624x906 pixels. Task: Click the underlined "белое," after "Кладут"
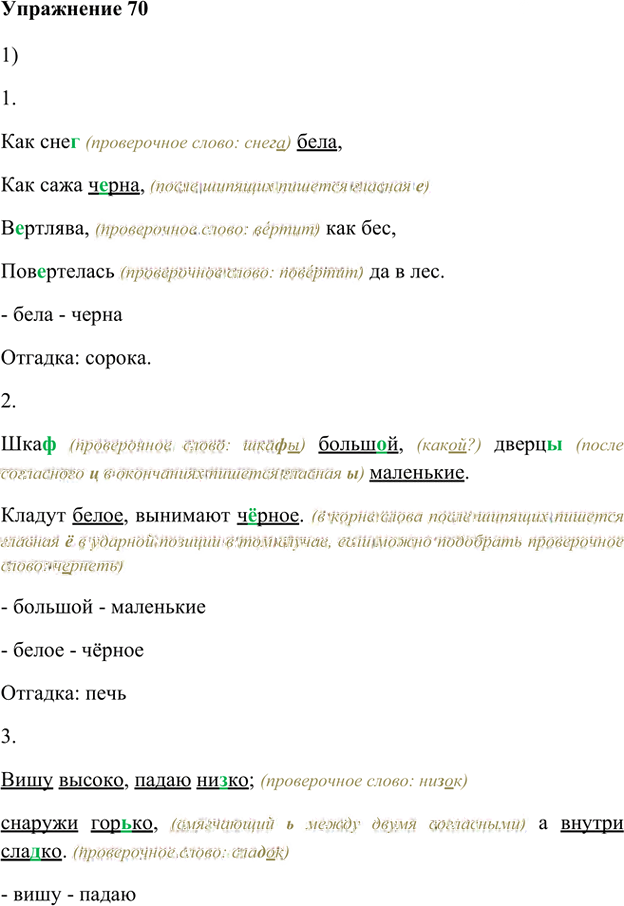(101, 516)
